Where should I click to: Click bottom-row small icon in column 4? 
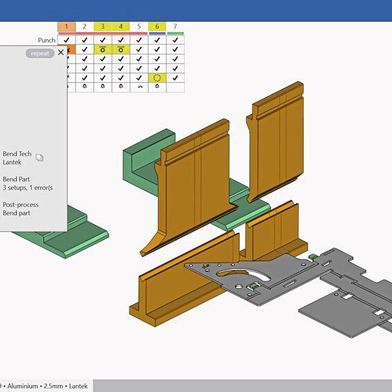click(x=121, y=86)
